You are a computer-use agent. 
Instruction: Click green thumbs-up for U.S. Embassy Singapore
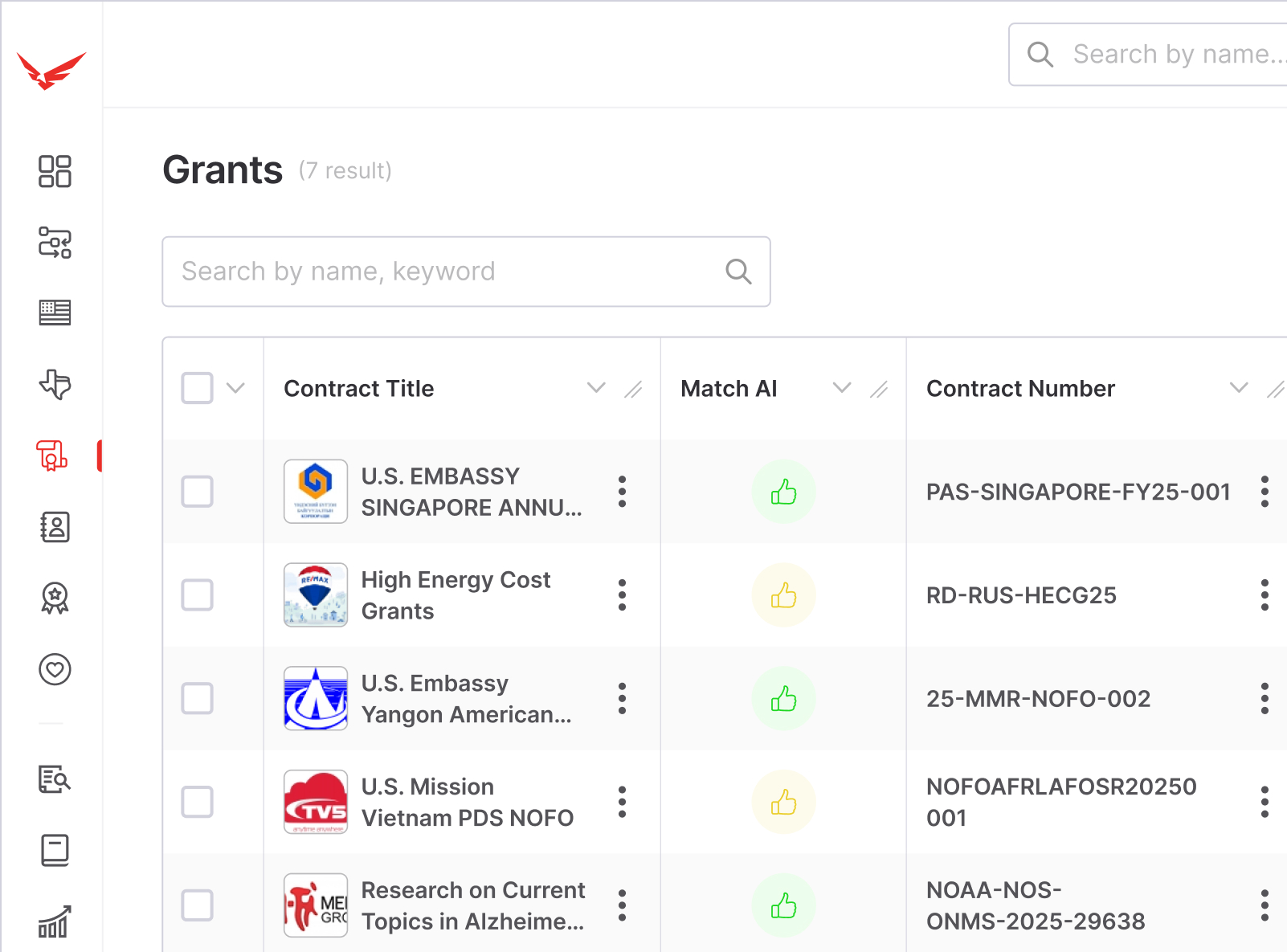pyautogui.click(x=783, y=492)
